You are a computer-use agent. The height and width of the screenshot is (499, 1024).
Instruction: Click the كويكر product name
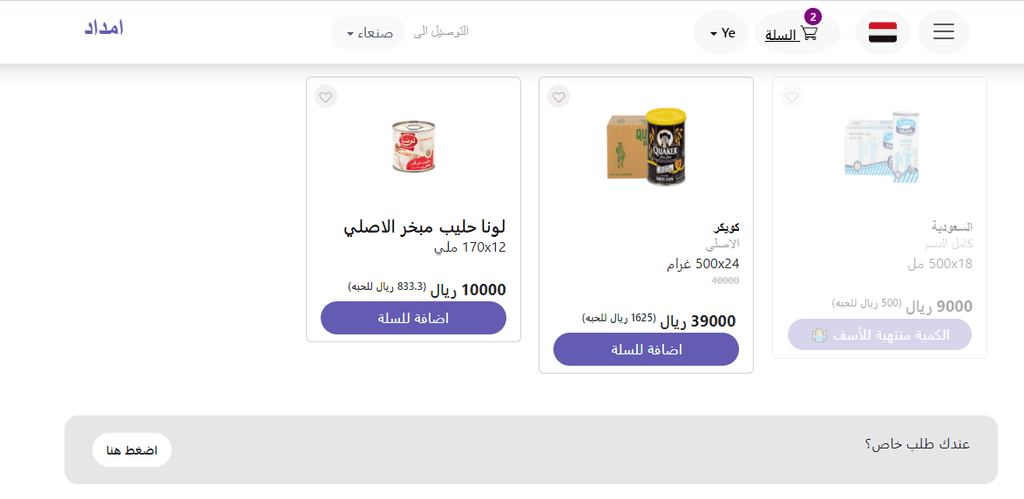tap(726, 228)
